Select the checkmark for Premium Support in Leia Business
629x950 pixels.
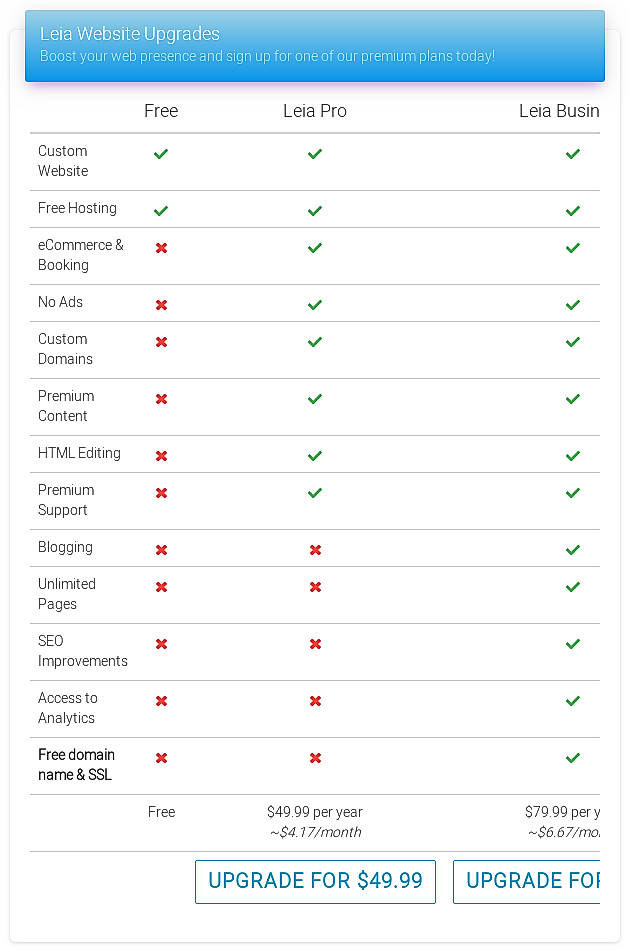tap(572, 492)
